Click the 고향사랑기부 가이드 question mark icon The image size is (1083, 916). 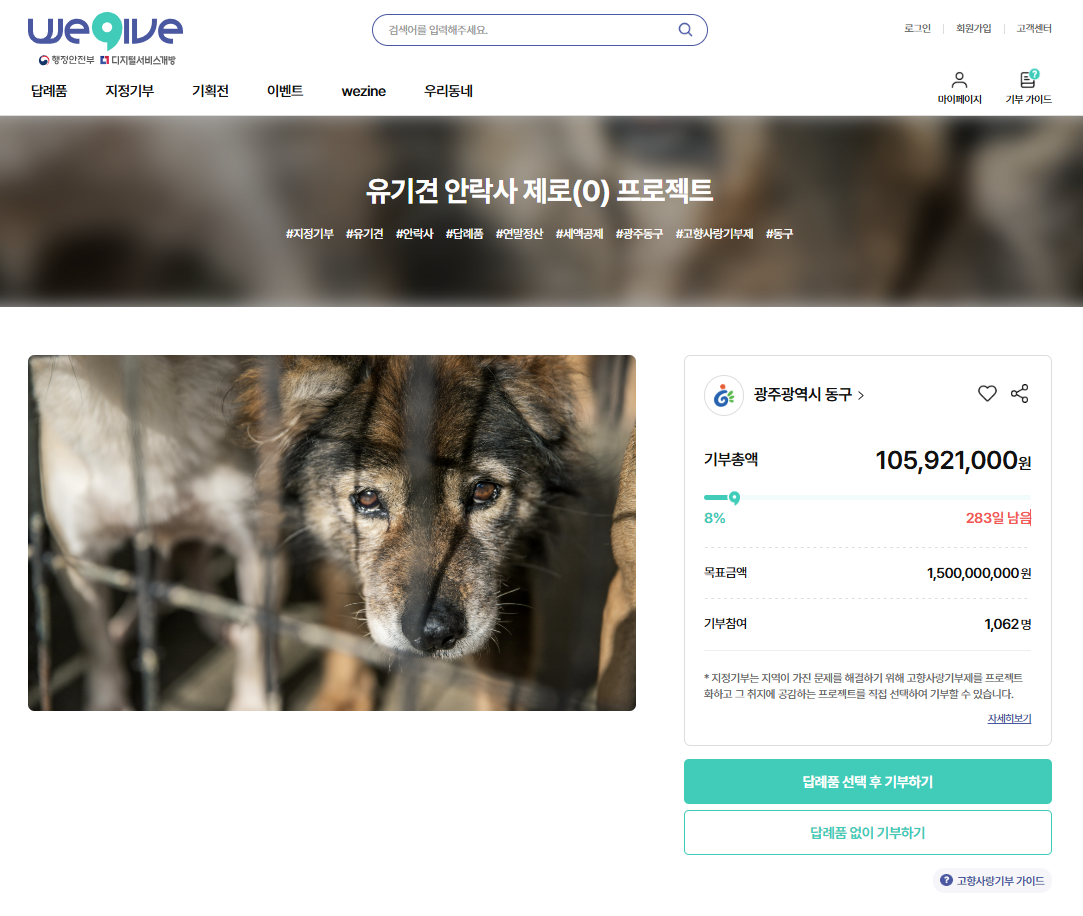click(946, 880)
